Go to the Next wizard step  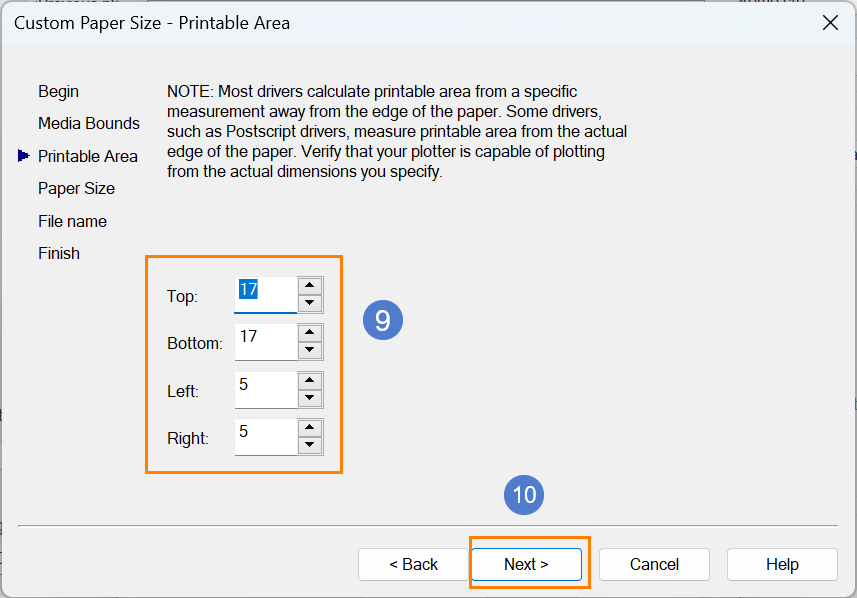(x=526, y=564)
